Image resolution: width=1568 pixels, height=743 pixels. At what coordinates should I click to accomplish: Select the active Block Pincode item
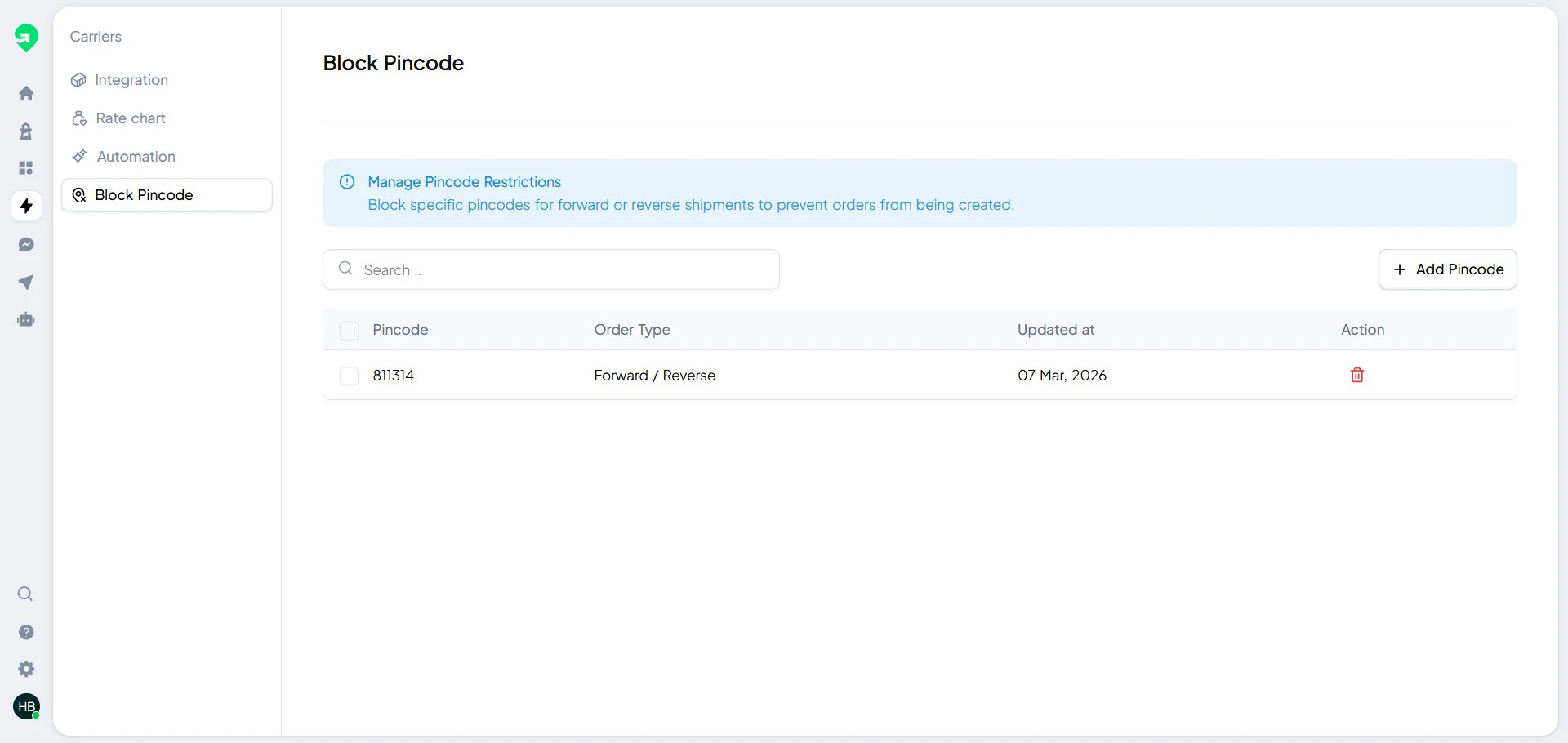(144, 194)
